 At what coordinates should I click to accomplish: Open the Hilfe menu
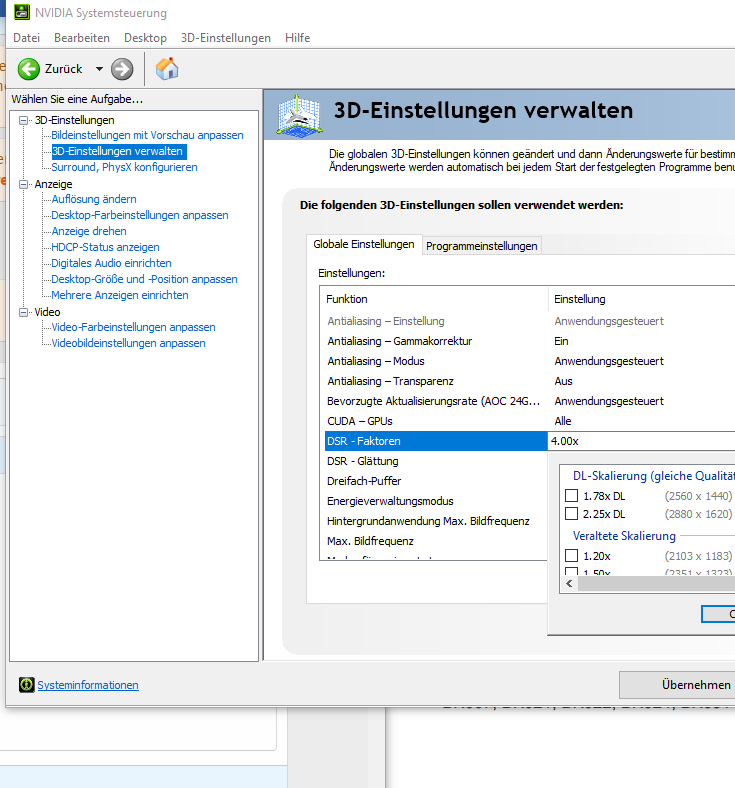pos(297,38)
